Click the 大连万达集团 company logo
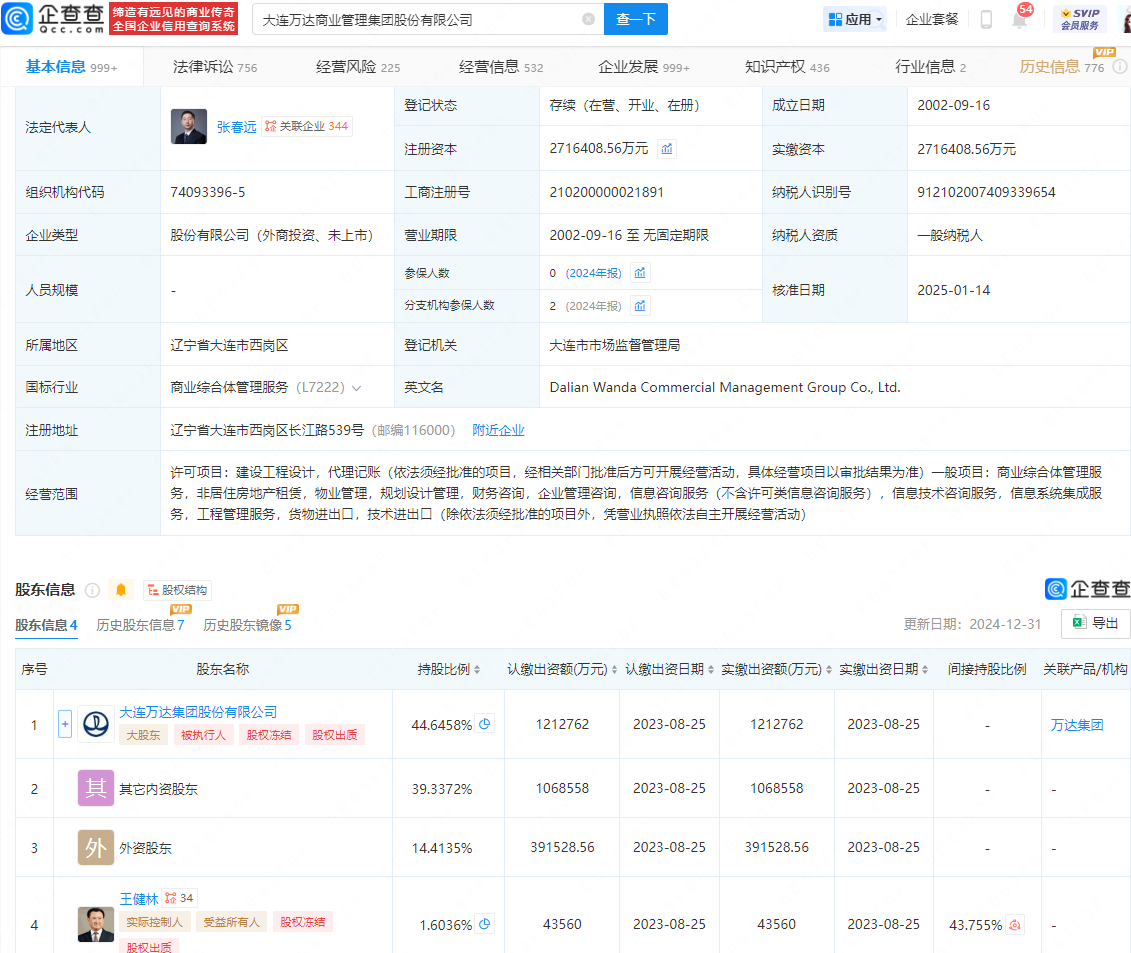 (x=95, y=724)
